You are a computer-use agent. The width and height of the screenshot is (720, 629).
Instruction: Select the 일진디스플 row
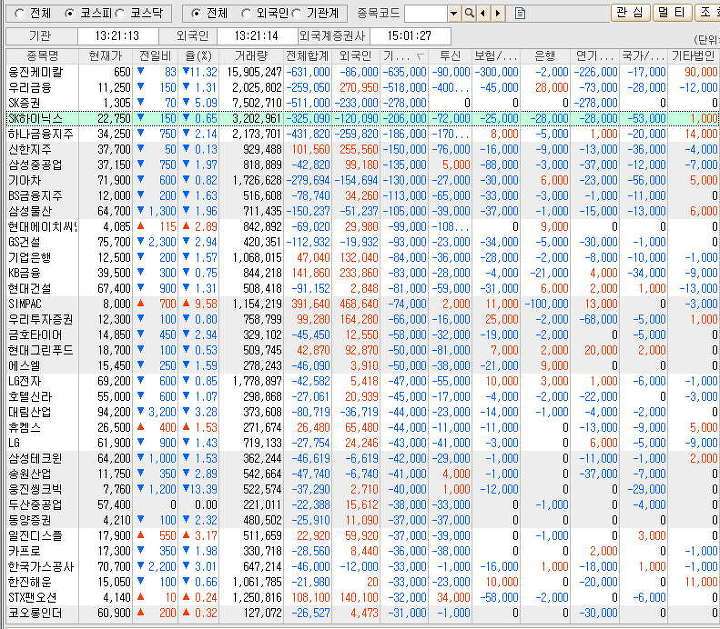tap(363, 536)
